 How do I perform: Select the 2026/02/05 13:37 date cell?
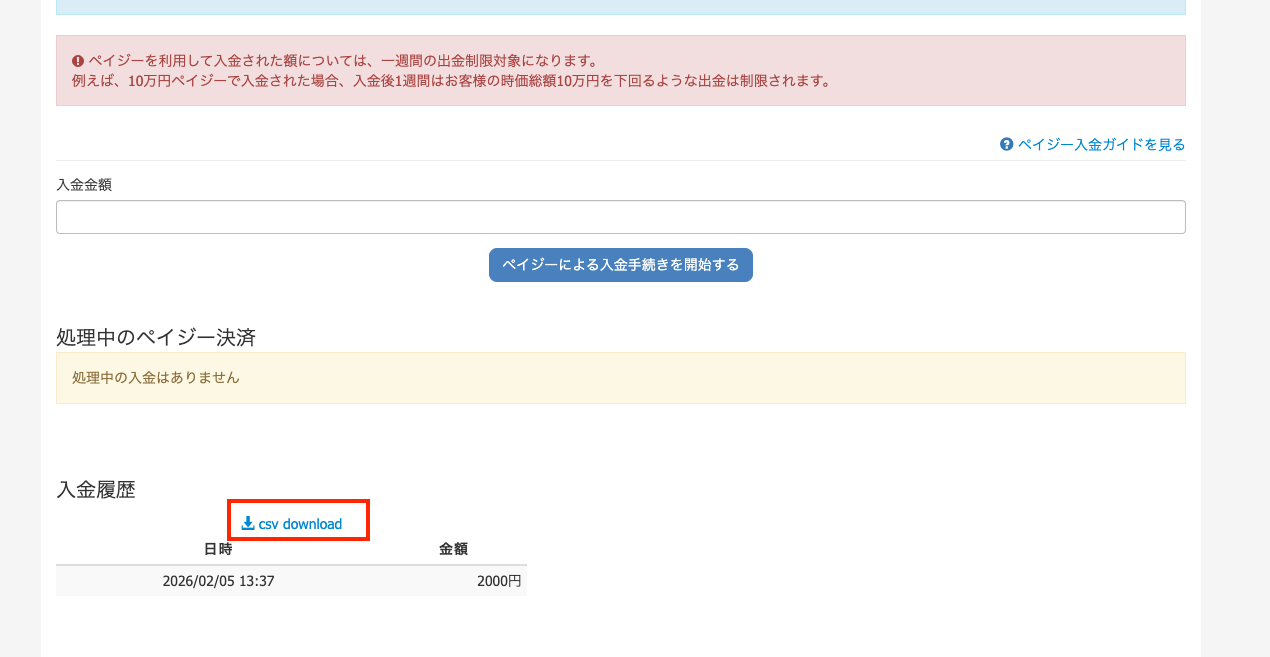pyautogui.click(x=218, y=581)
